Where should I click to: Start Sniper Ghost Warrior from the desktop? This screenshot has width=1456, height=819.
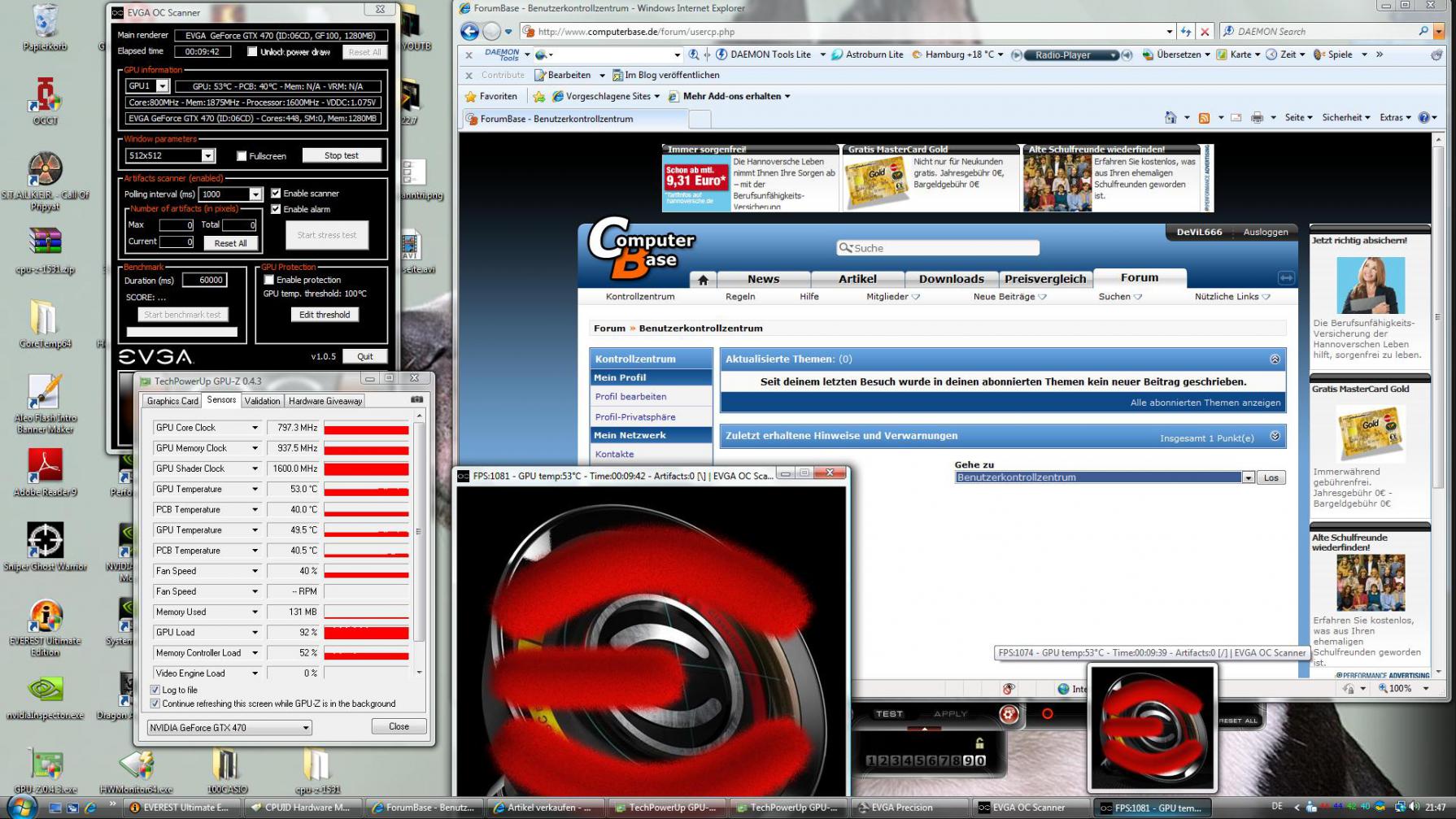45,547
